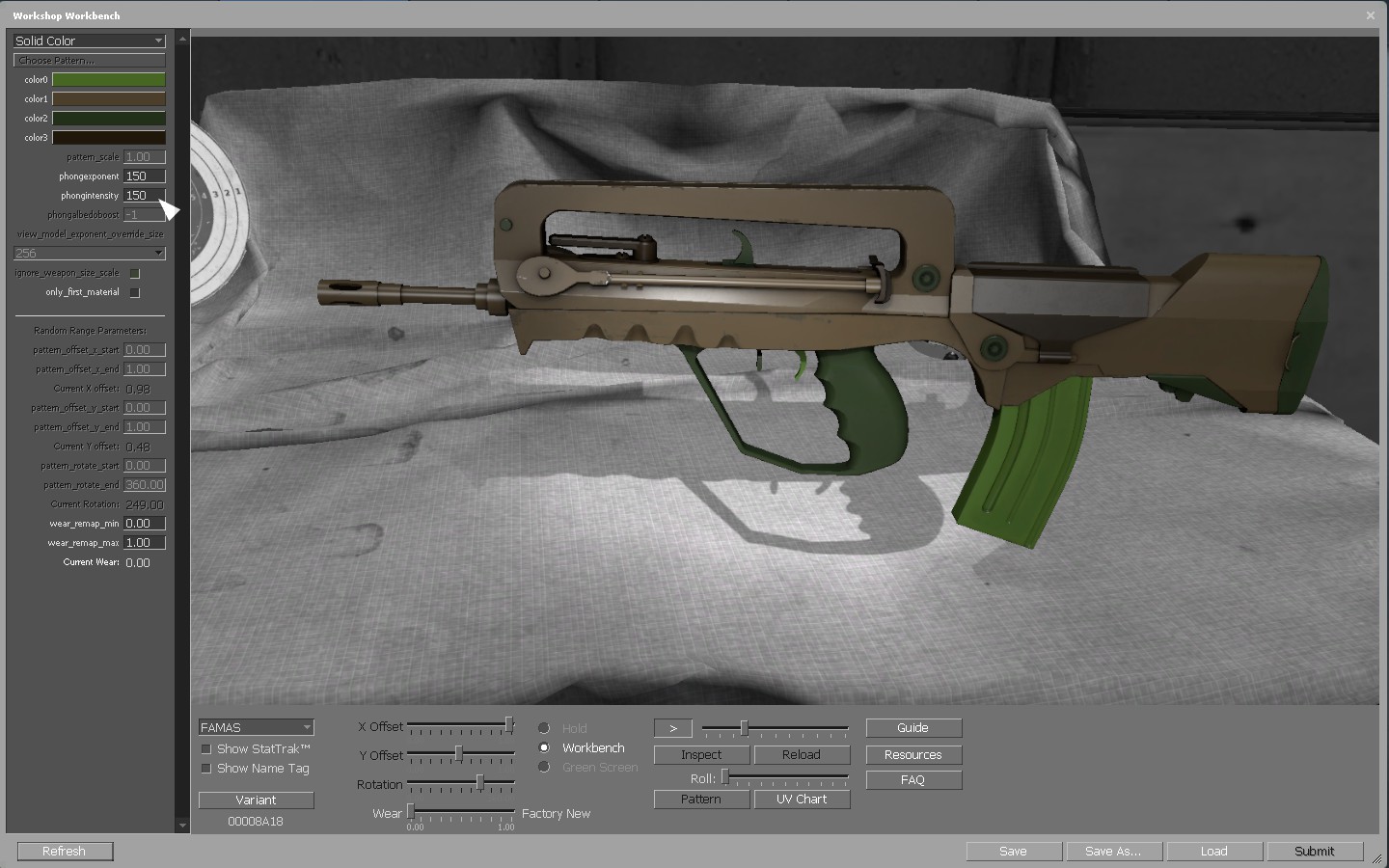Click the pattern_offset_x_start field

(x=145, y=349)
